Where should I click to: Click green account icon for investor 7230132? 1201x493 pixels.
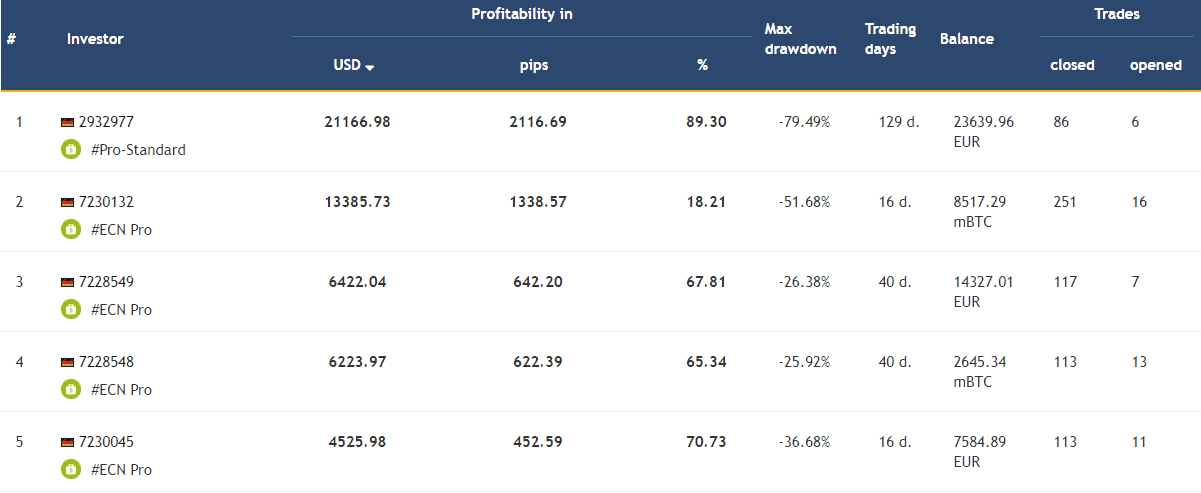point(70,230)
